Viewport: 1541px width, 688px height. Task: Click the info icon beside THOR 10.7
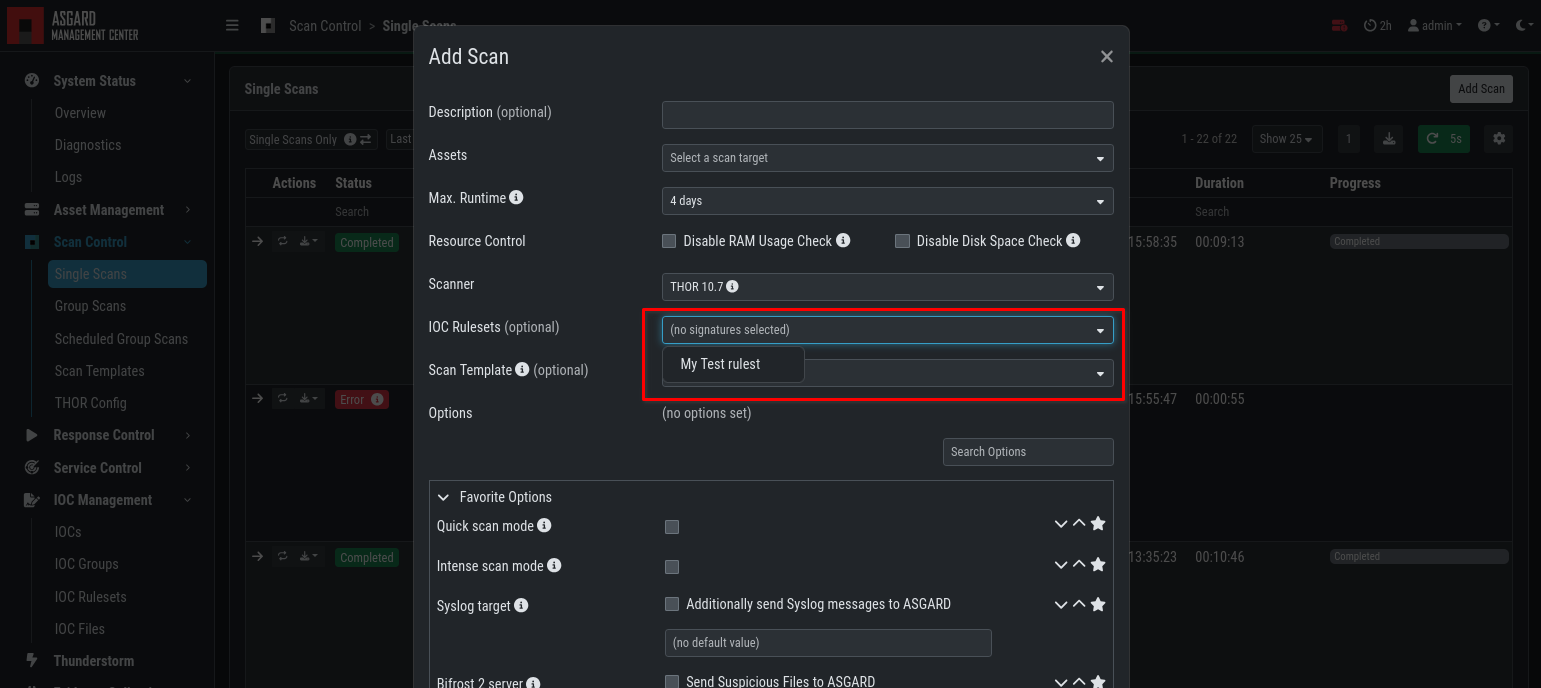(732, 286)
